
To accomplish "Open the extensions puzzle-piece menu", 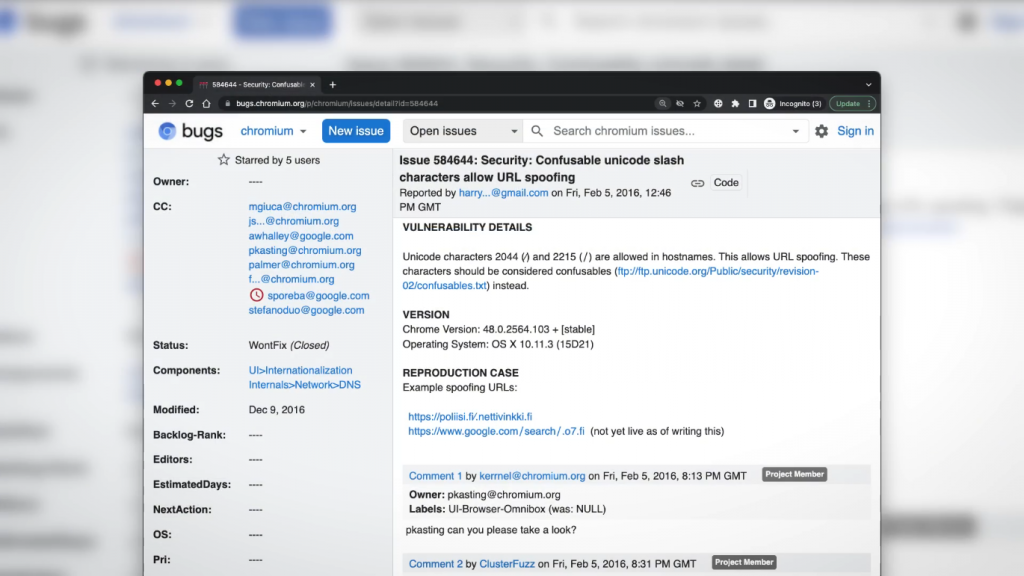I will click(x=735, y=104).
